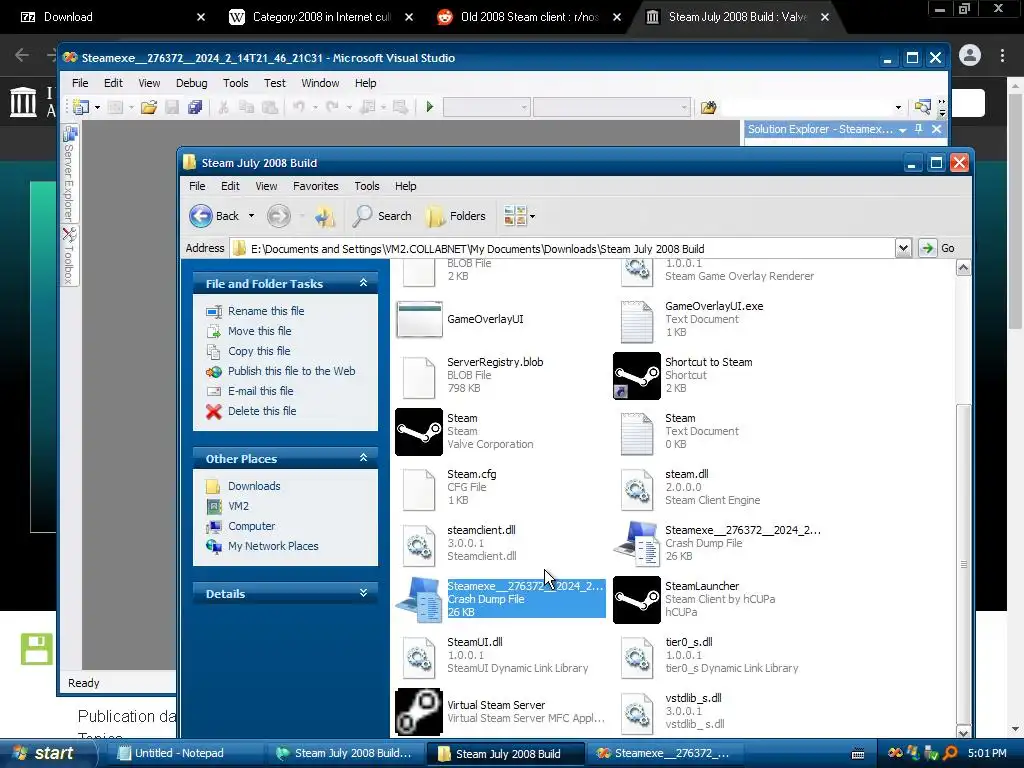Image resolution: width=1024 pixels, height=768 pixels.
Task: Open VM2 under Other Places
Action: pos(238,506)
